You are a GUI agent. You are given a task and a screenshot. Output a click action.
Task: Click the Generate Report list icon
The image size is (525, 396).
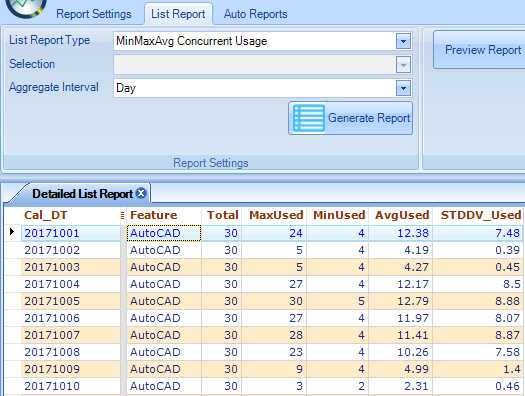click(x=308, y=118)
